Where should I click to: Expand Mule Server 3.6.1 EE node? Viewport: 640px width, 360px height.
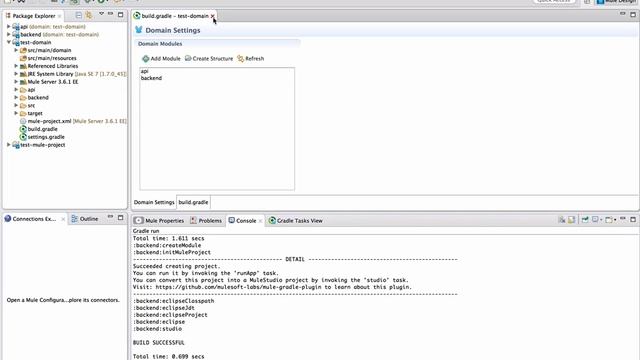pos(16,82)
